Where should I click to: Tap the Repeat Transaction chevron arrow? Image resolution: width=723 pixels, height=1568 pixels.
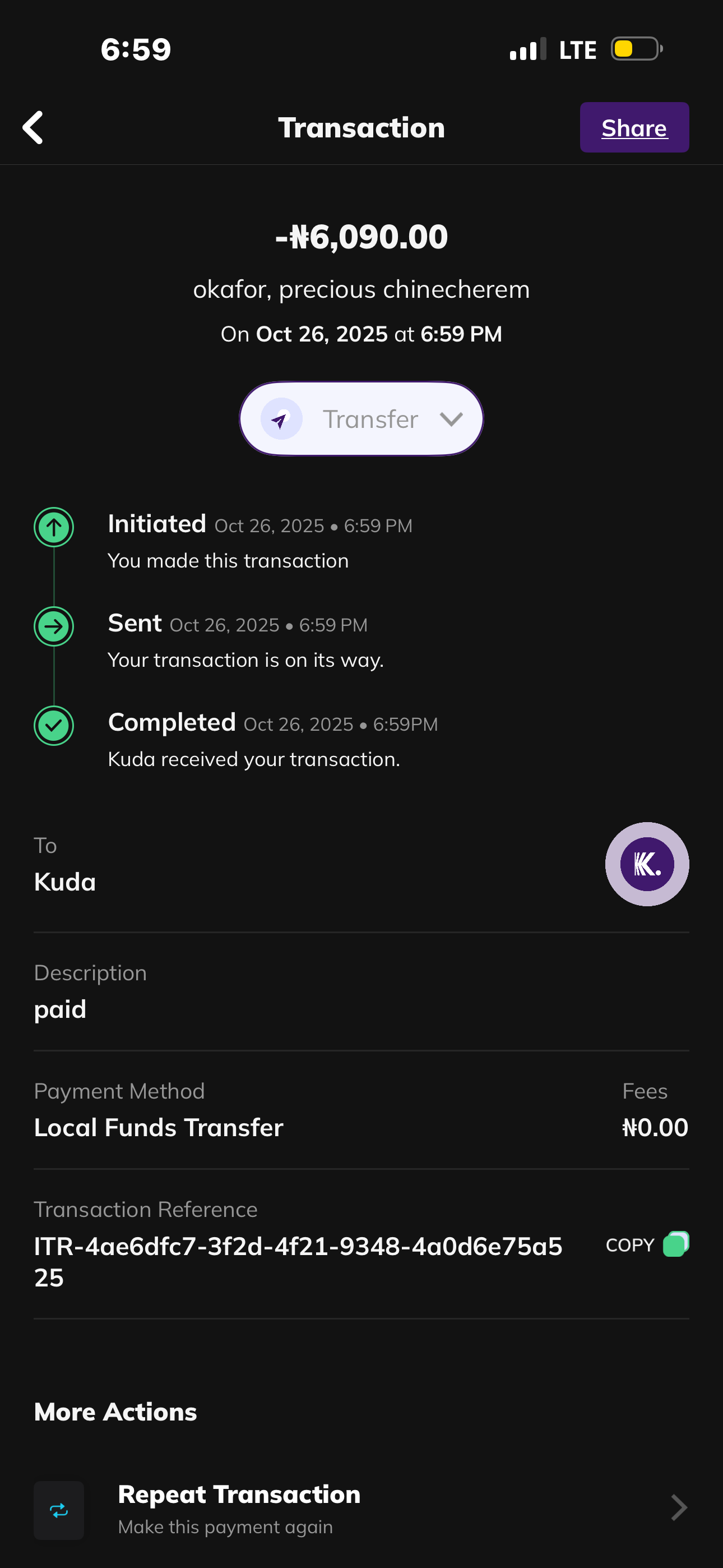click(x=678, y=1508)
